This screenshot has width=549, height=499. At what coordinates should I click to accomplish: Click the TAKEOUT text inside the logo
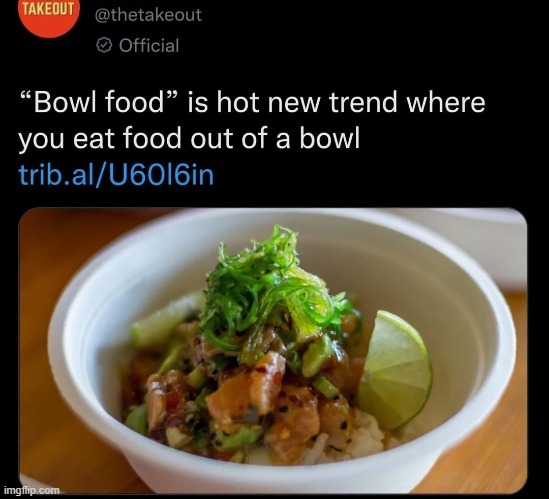tap(49, 8)
